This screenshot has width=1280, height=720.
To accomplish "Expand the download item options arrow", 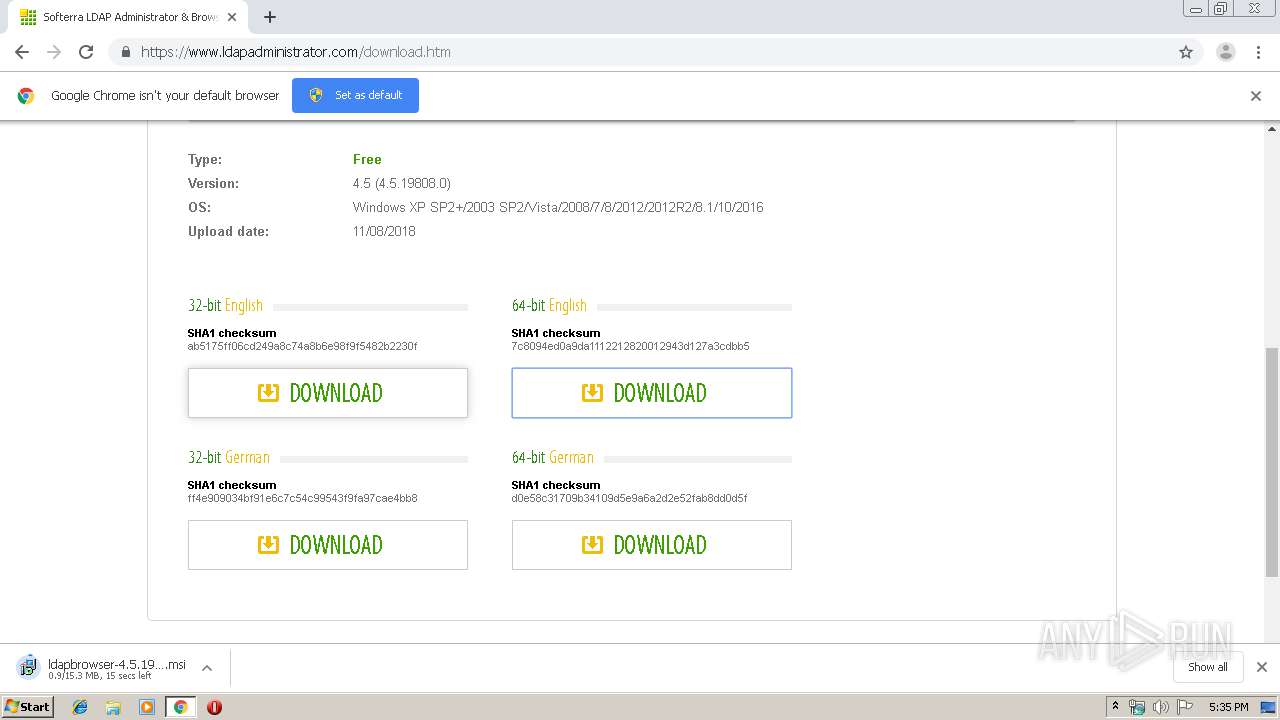I will click(207, 668).
